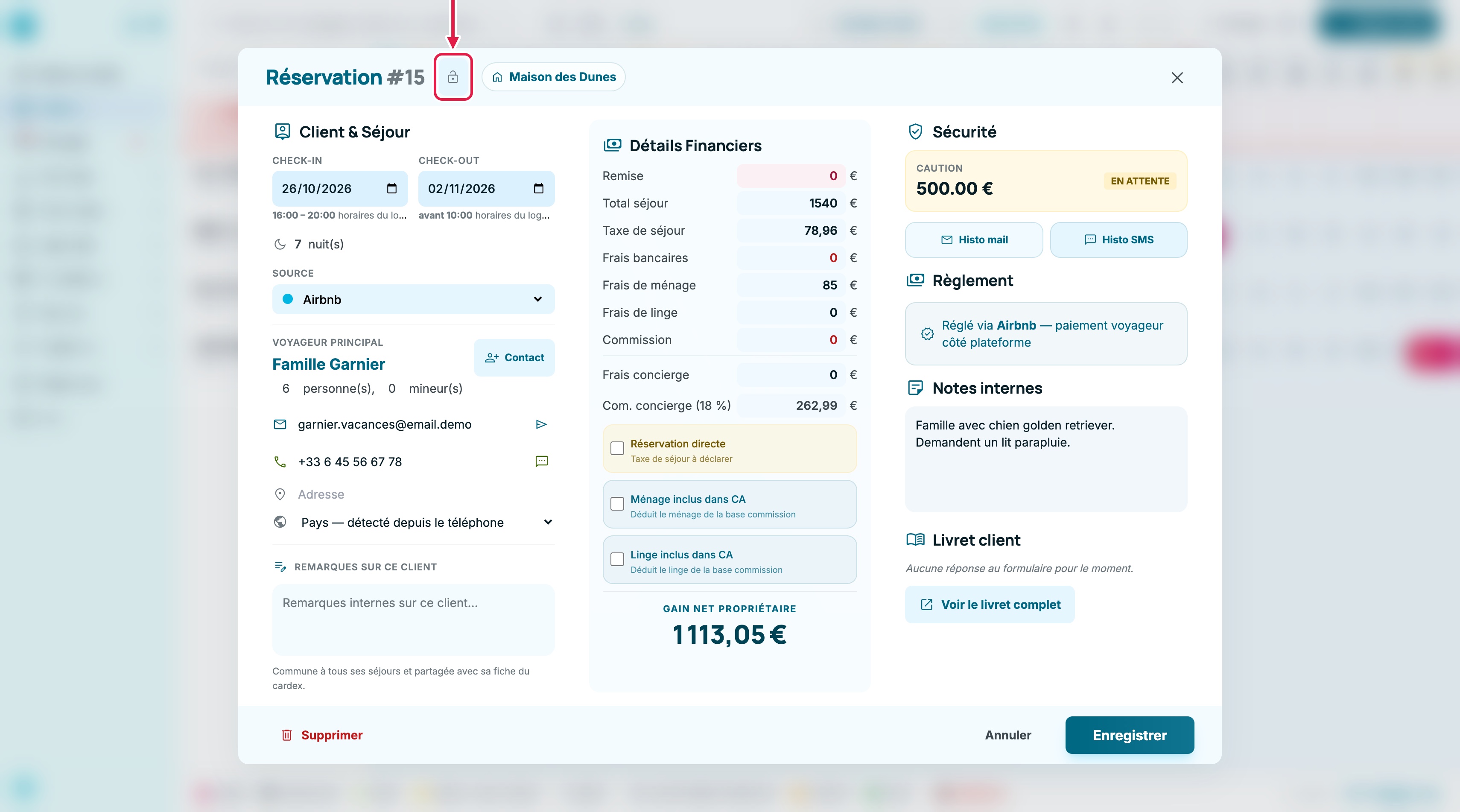Tick the Linge inclus dans CA checkbox

coord(617,559)
